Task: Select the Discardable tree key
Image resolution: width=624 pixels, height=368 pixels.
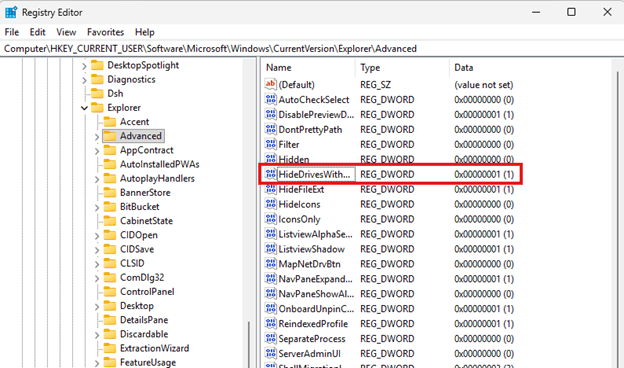Action: 144,334
